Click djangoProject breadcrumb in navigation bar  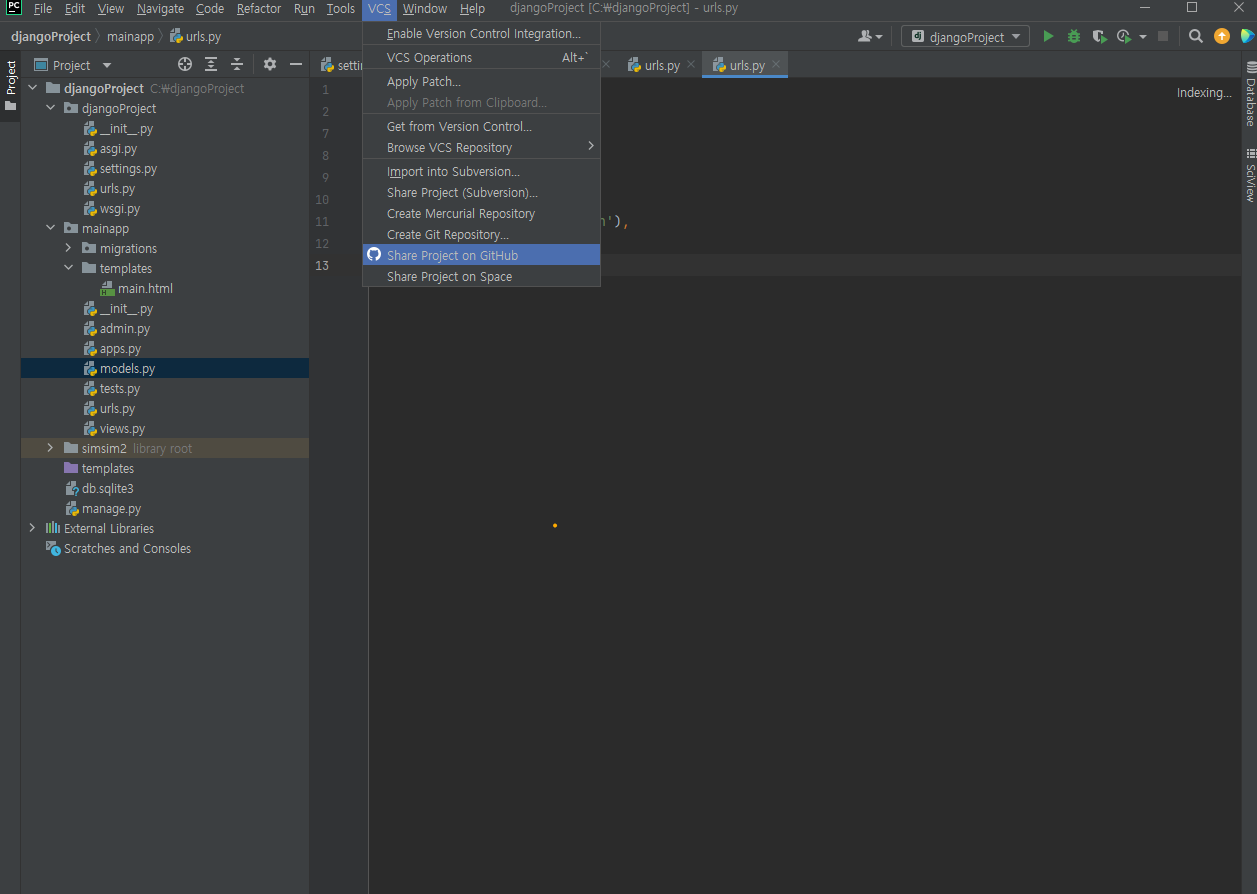click(x=51, y=37)
